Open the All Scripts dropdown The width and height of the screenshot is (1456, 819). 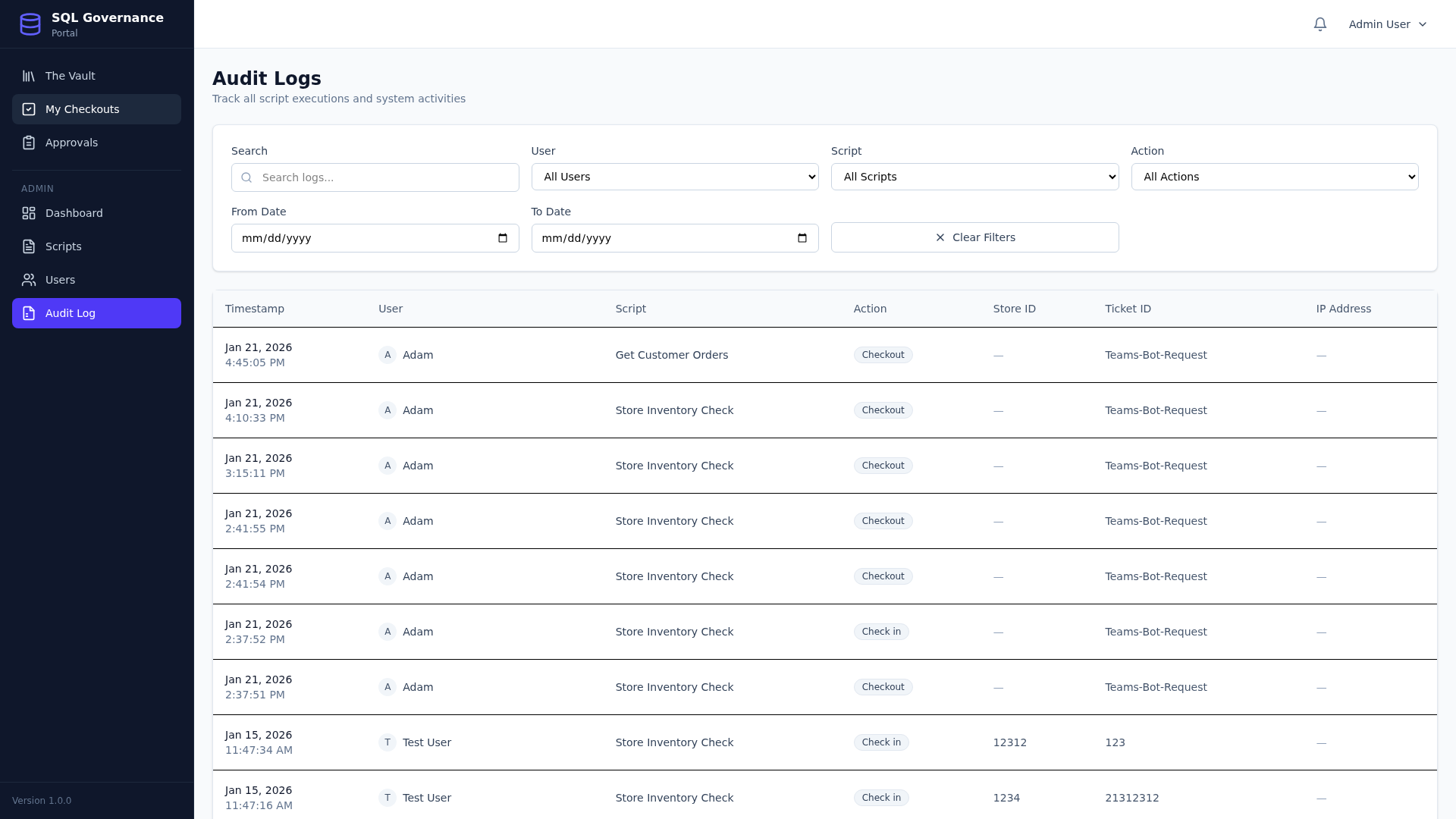(974, 176)
